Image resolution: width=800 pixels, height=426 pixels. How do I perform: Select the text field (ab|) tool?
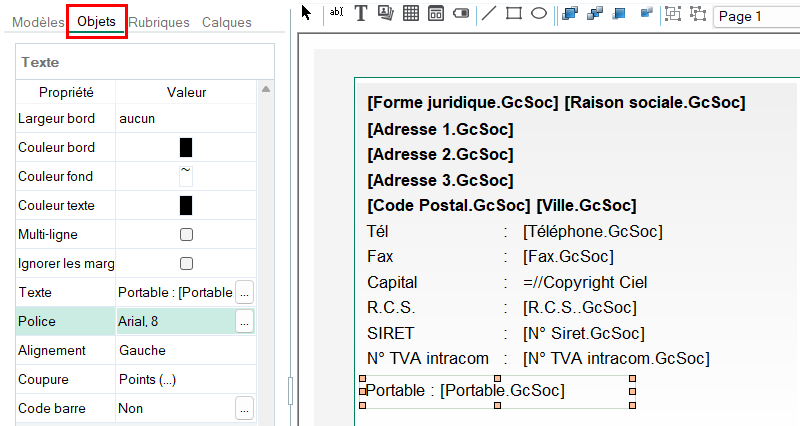[336, 12]
